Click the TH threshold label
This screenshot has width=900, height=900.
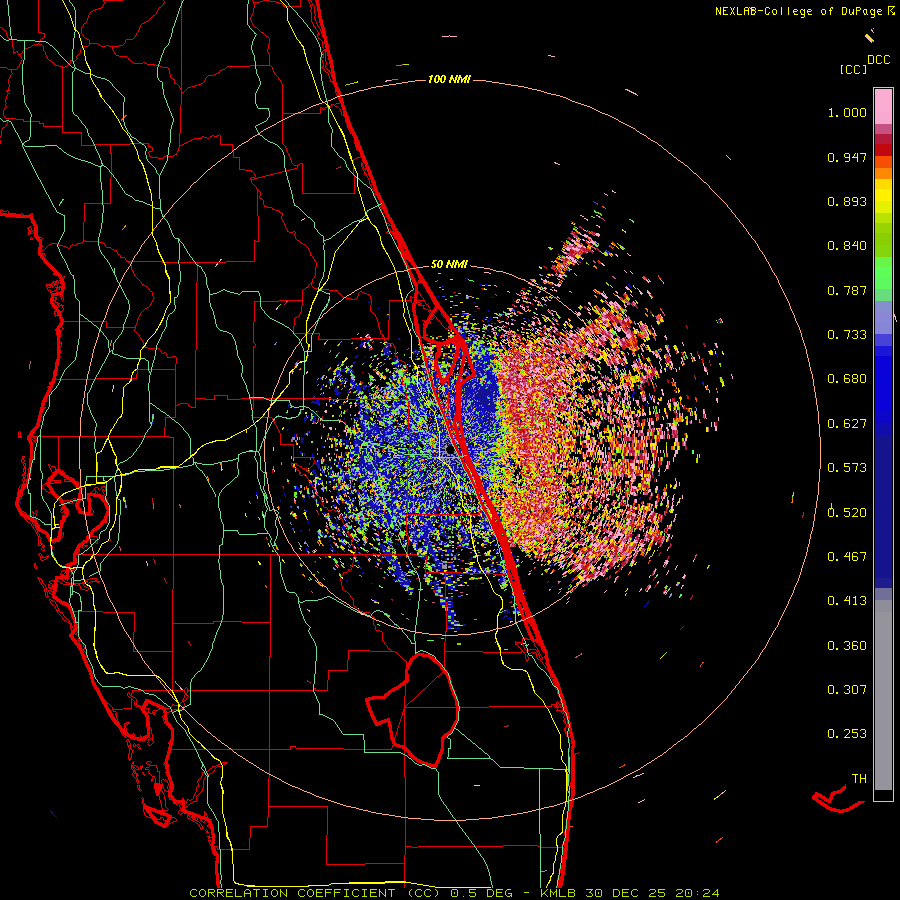(x=859, y=779)
